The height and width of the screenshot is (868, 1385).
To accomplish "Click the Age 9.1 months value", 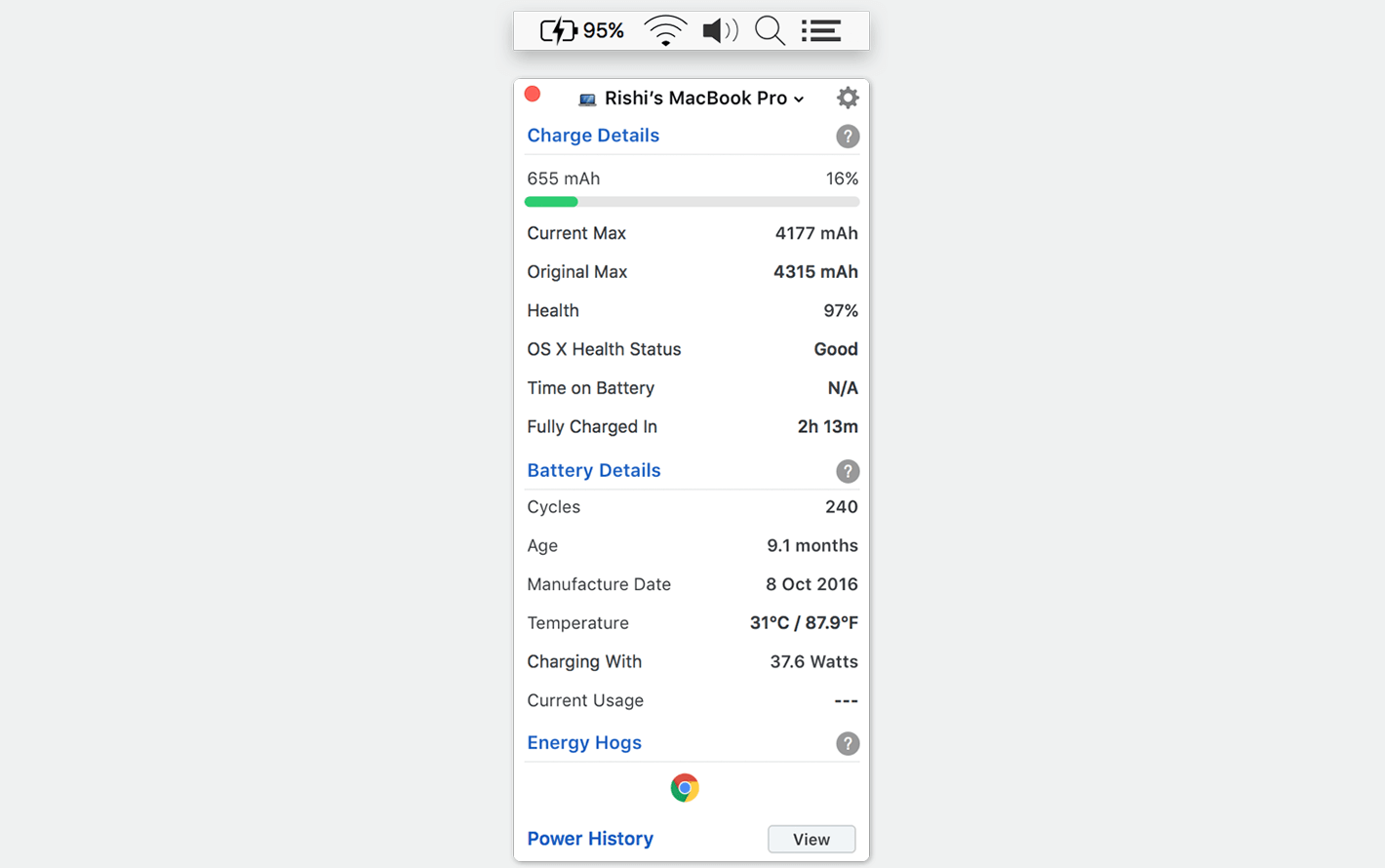I will click(812, 546).
